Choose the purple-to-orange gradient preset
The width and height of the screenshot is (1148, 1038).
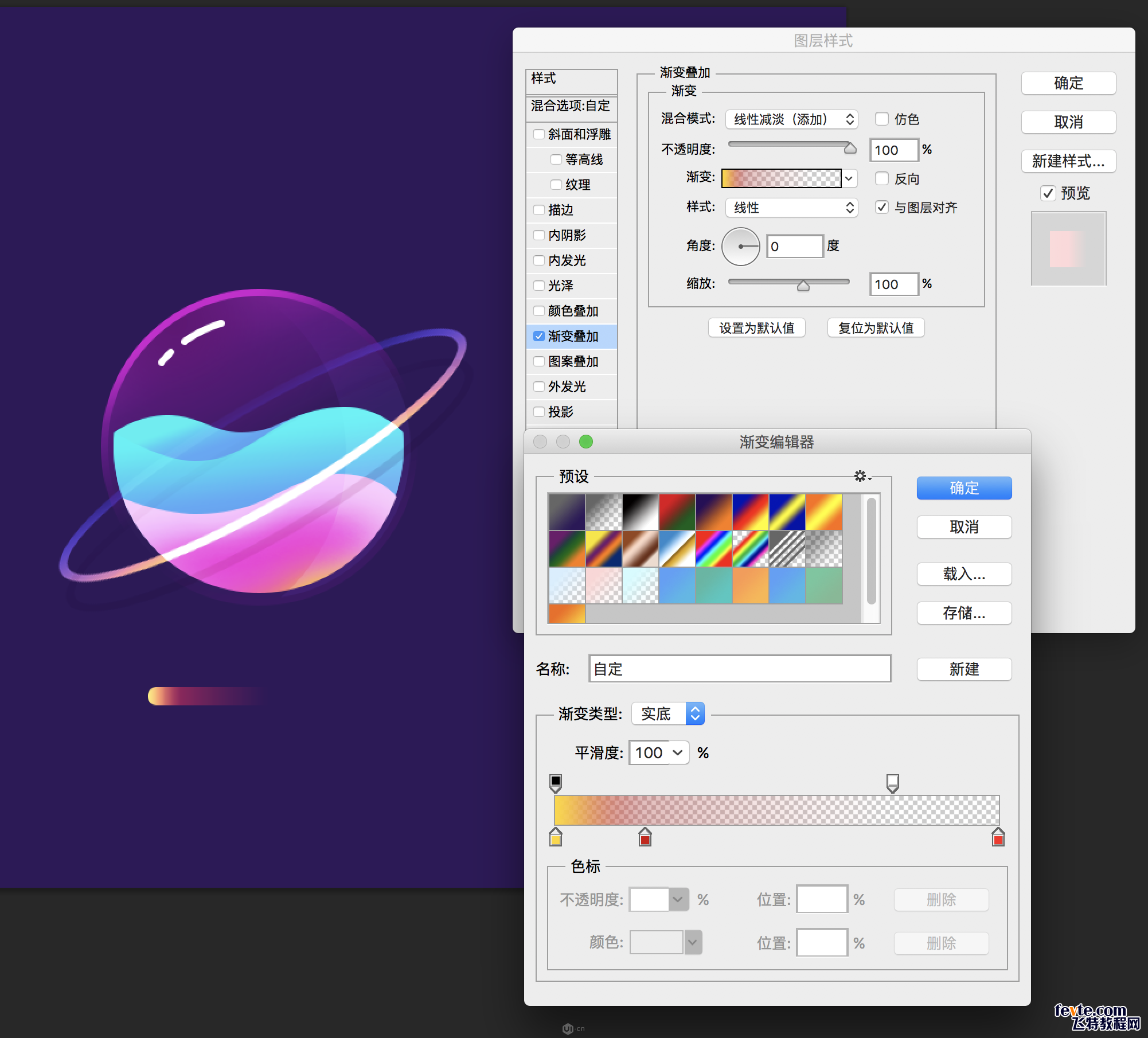point(714,512)
